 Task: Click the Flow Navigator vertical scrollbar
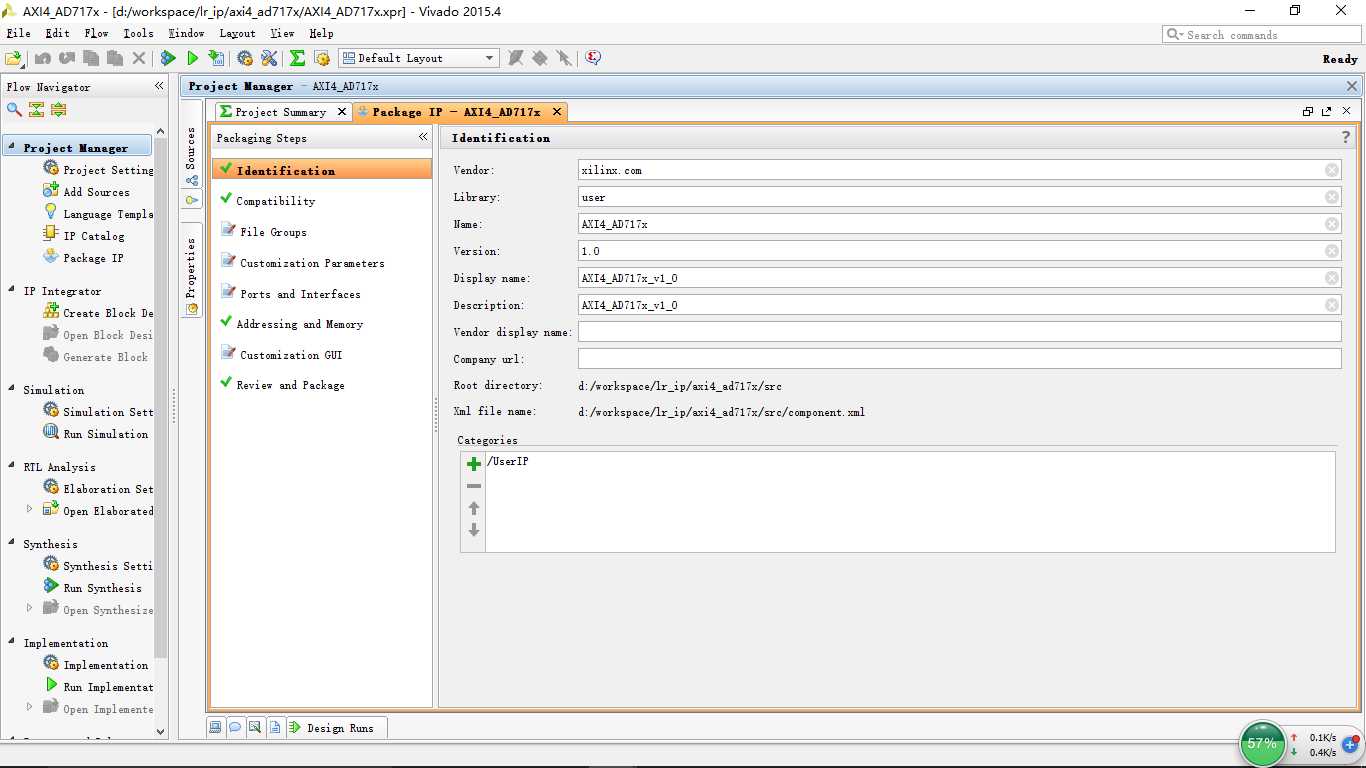pyautogui.click(x=161, y=400)
